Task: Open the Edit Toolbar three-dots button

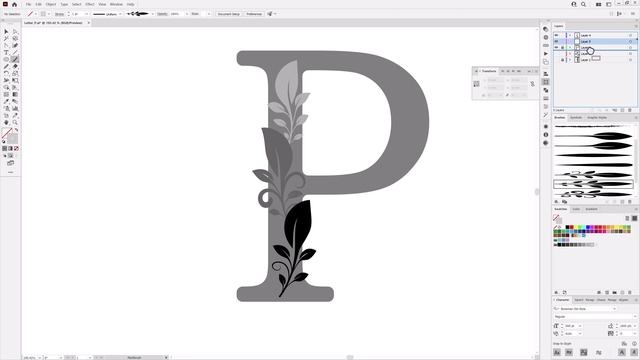Action: click(11, 172)
